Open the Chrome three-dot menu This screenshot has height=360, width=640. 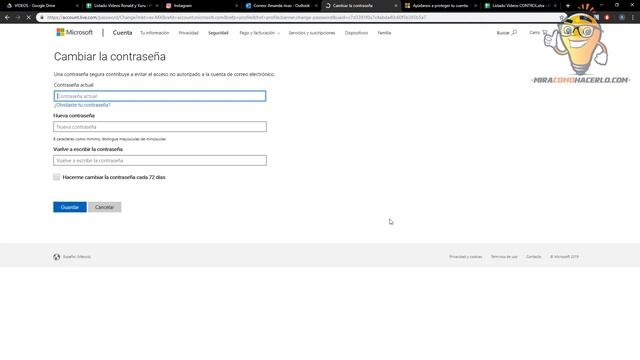pos(633,18)
